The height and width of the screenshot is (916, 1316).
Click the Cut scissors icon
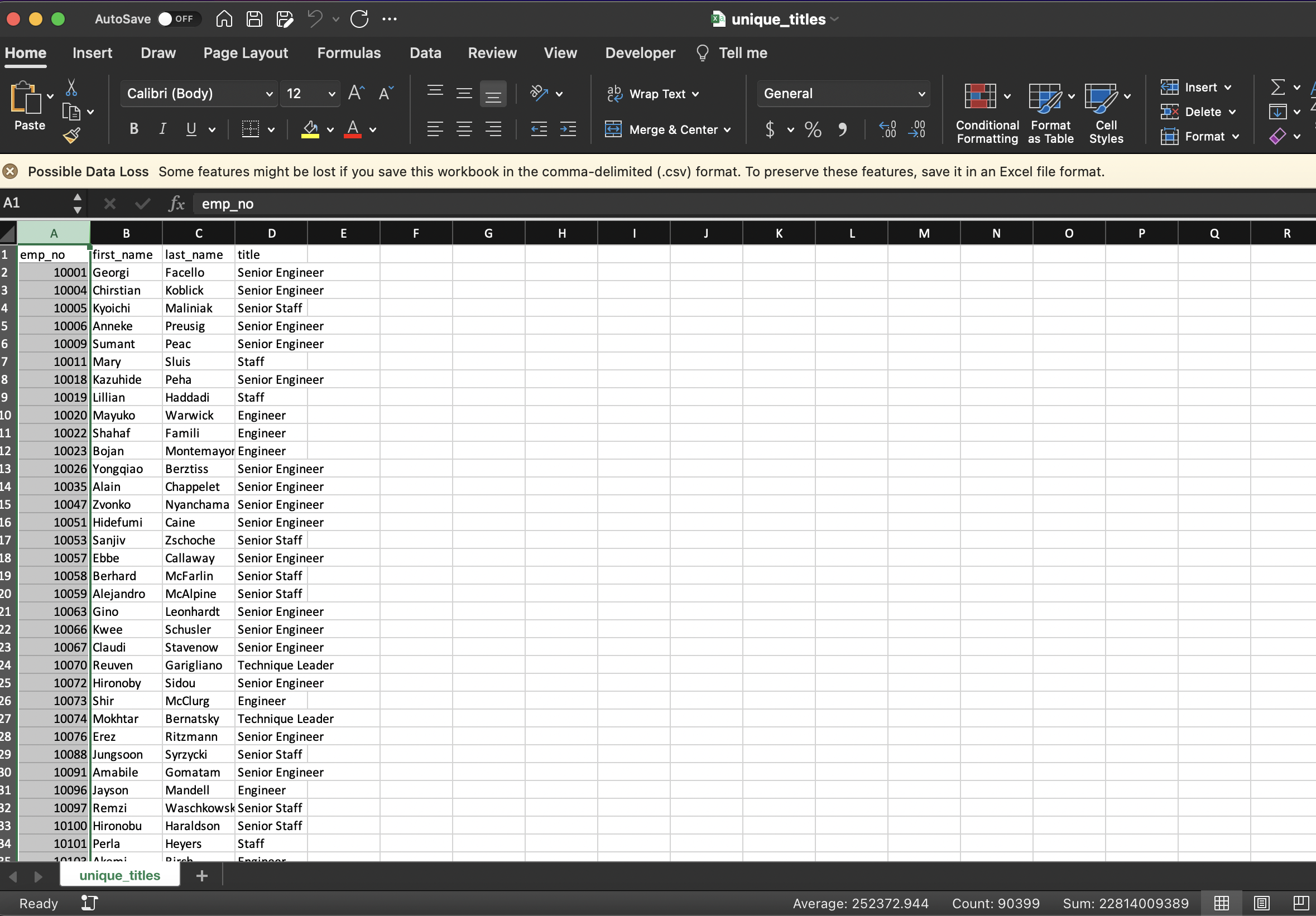click(x=71, y=88)
